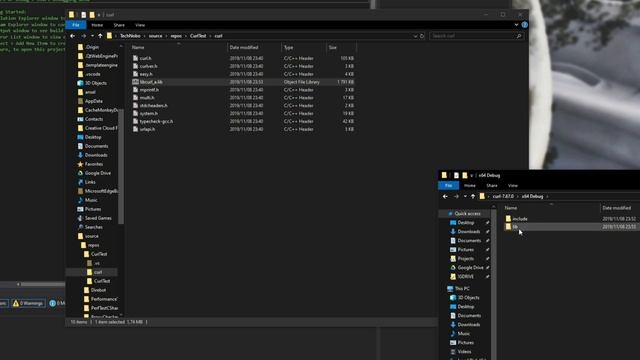Screen dimensions: 640x360
Task: Open Videos under This PC
Action: pos(464,352)
